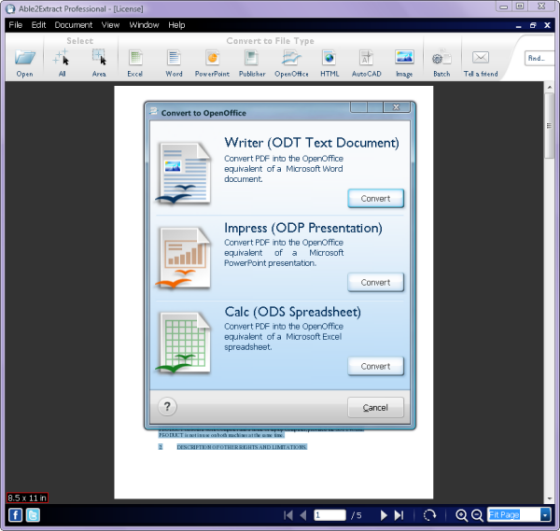Click the Fit Page zoom text field
Image resolution: width=560 pixels, height=531 pixels.
coord(514,515)
